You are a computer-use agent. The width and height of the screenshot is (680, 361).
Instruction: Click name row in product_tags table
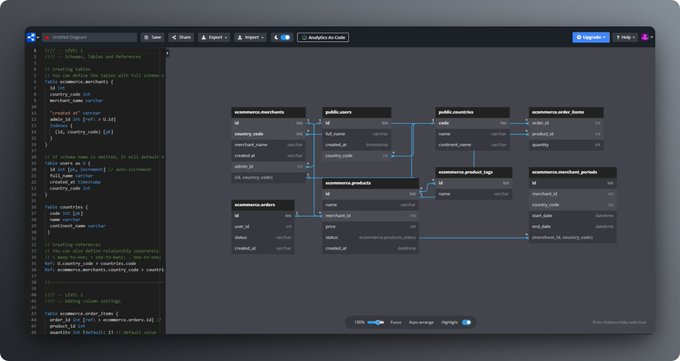point(474,194)
